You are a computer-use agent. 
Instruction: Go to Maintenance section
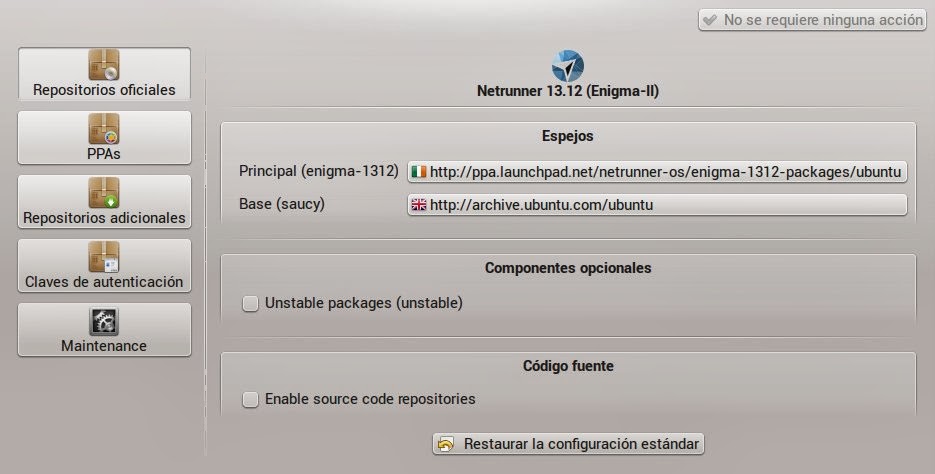104,329
